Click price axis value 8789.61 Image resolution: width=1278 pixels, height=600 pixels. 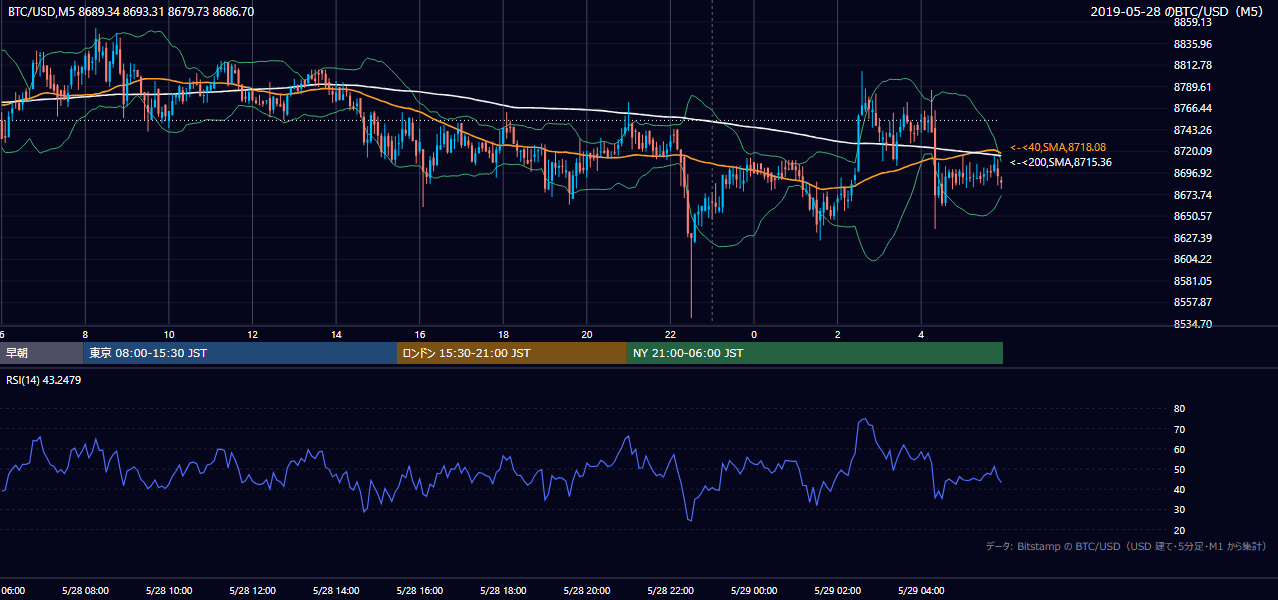tap(1192, 87)
